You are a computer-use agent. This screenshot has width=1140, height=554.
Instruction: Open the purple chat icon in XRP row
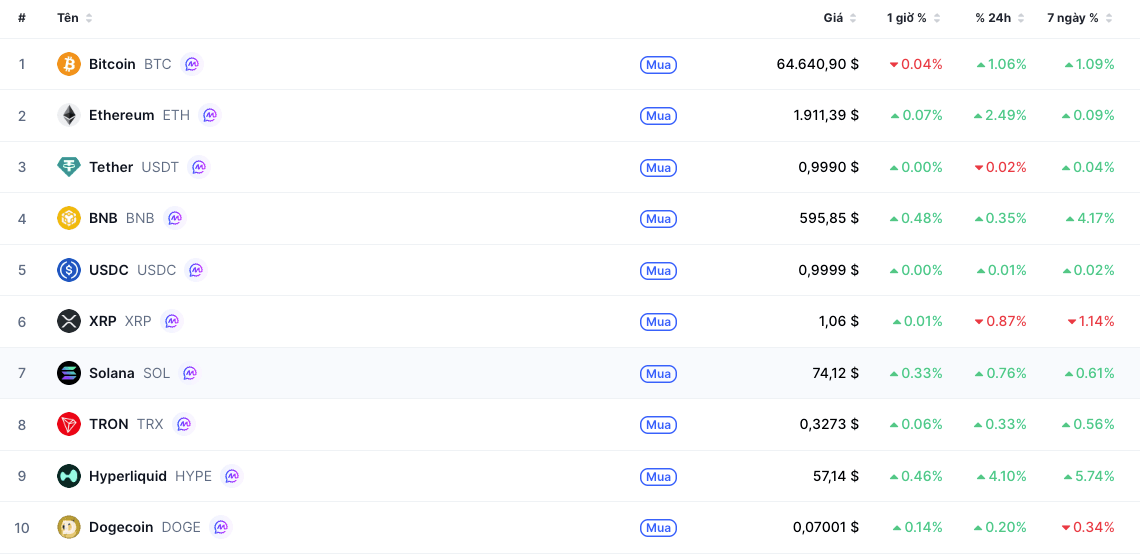point(171,321)
